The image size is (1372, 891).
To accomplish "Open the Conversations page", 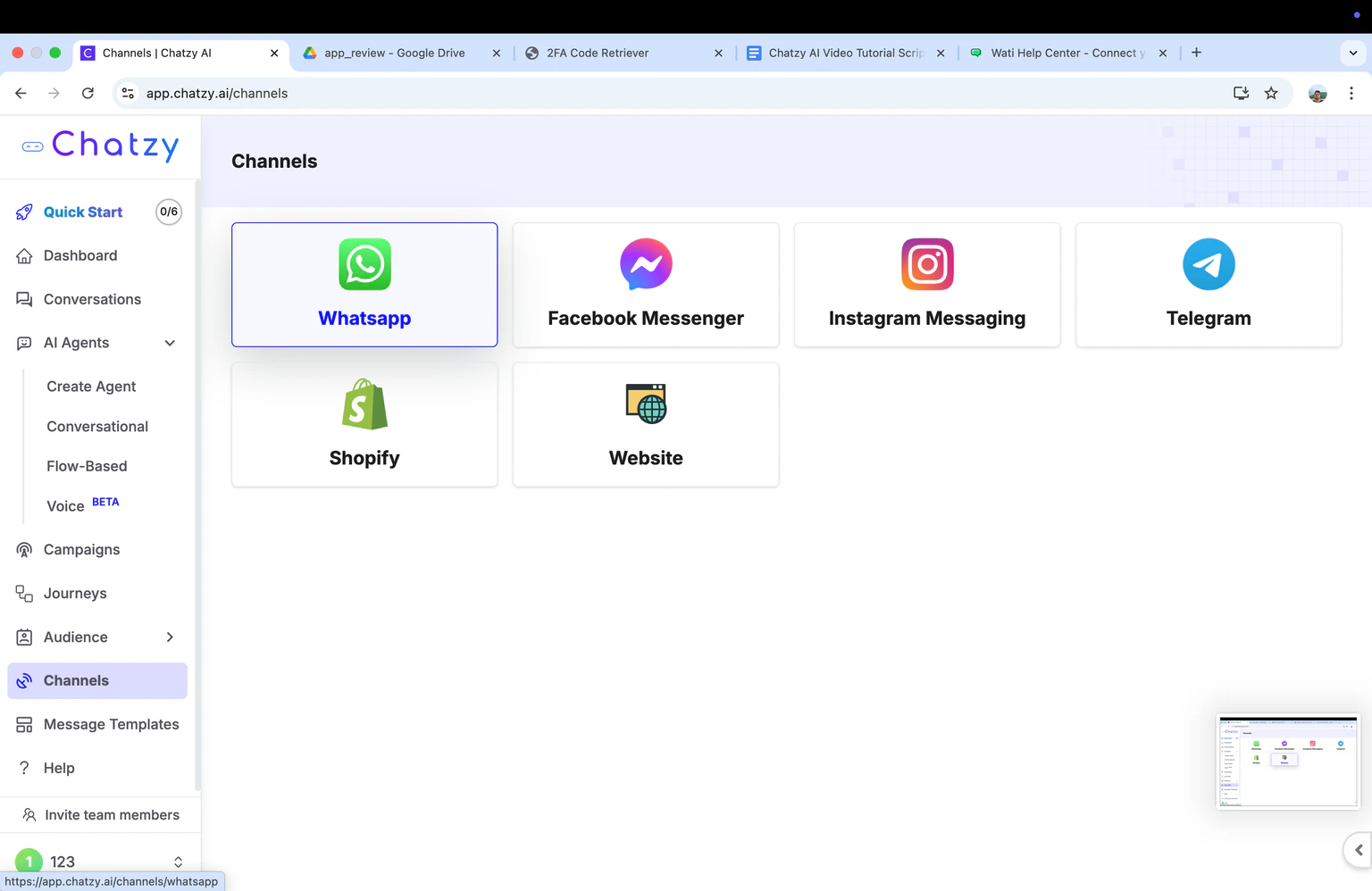I will 92,299.
